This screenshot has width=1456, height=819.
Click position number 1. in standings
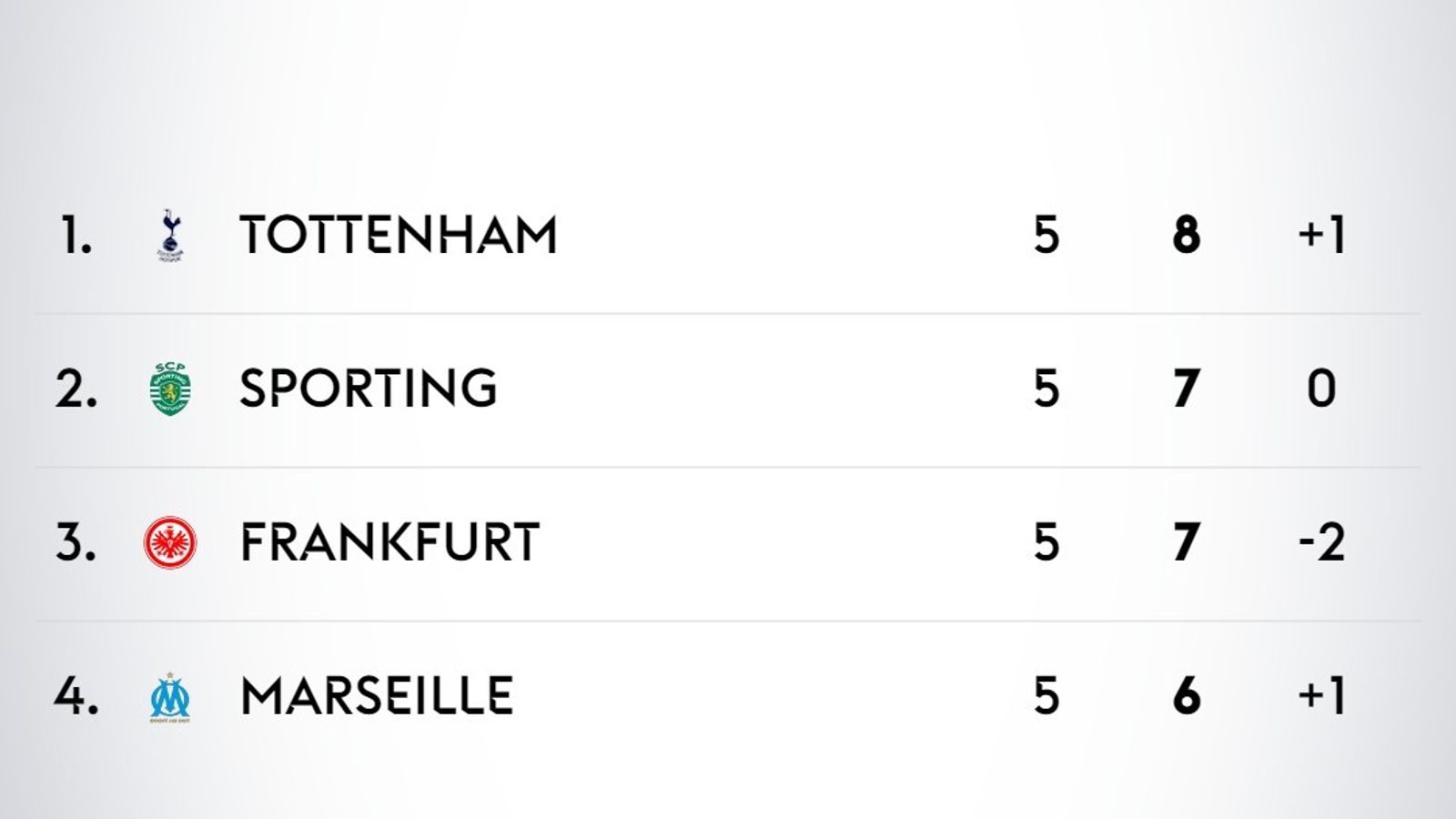pos(76,235)
